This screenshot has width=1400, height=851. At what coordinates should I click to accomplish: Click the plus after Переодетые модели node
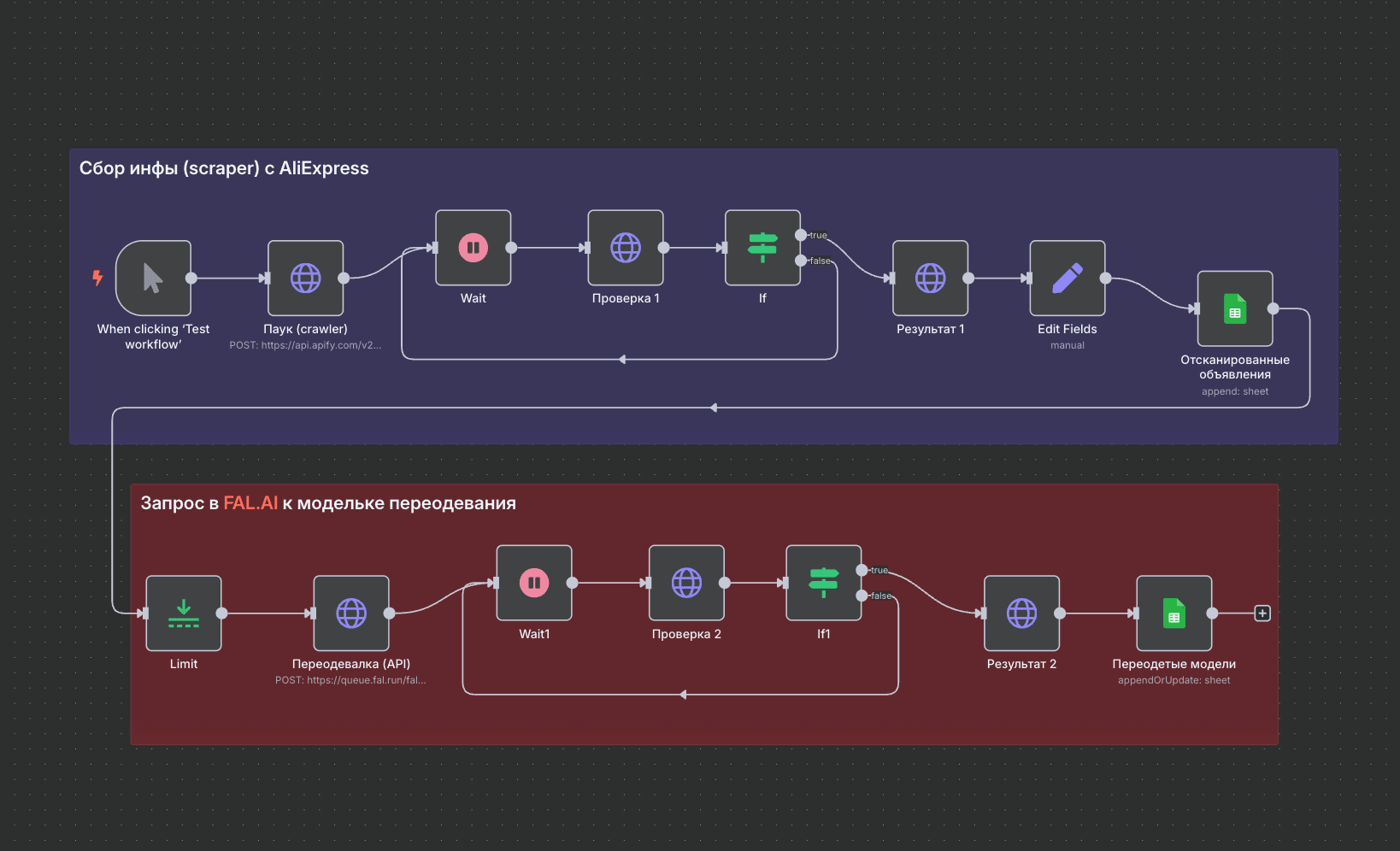1262,613
